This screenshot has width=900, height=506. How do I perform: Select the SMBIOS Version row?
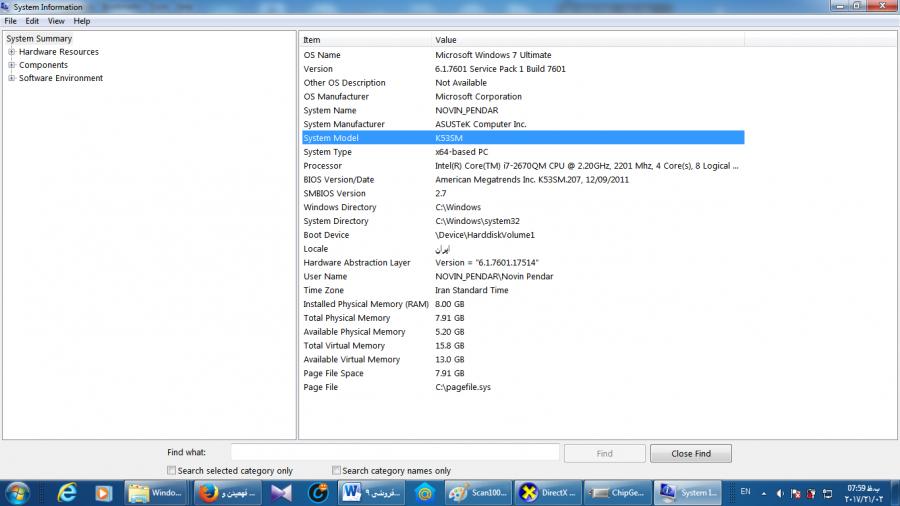(523, 193)
